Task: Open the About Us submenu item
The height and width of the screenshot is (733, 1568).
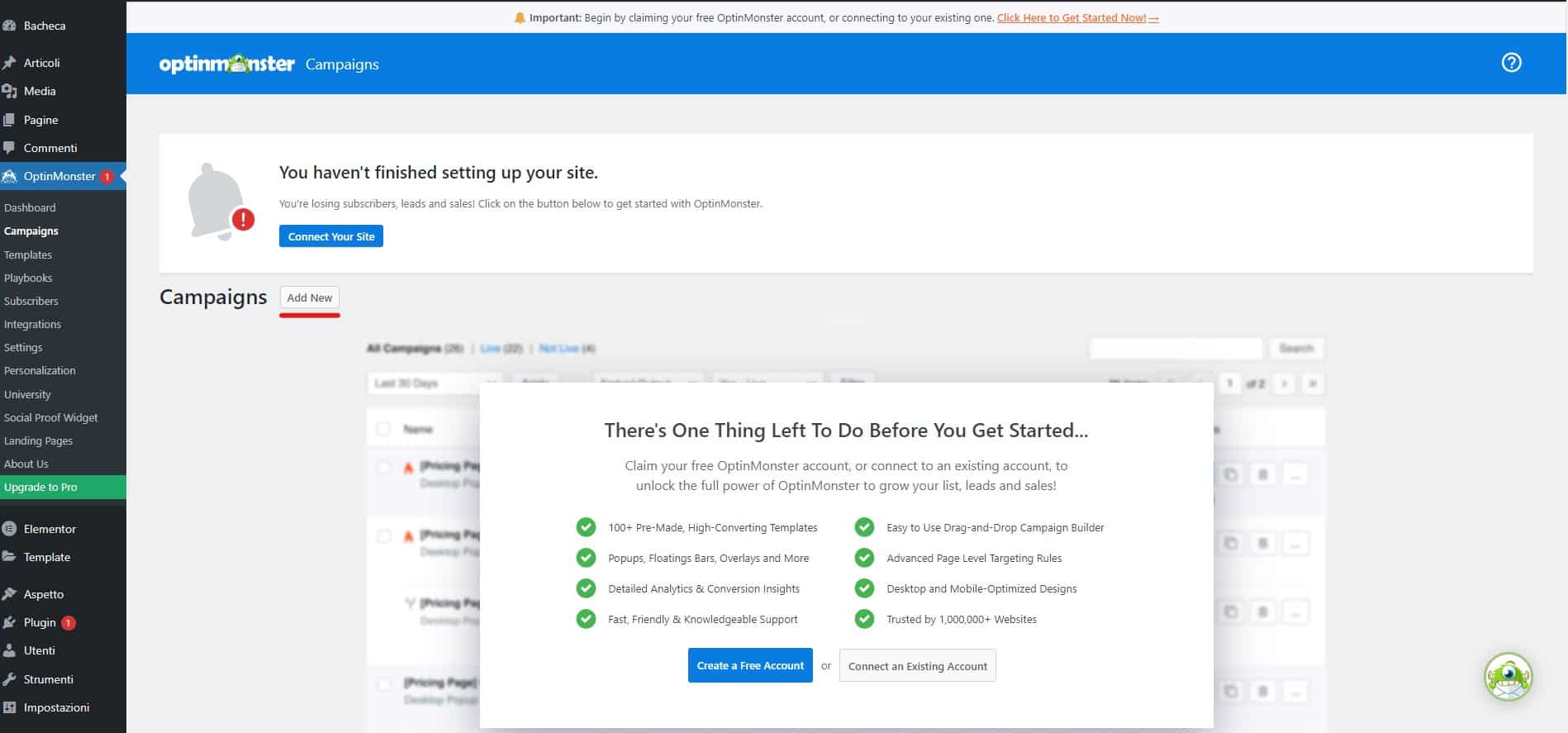Action: [26, 464]
